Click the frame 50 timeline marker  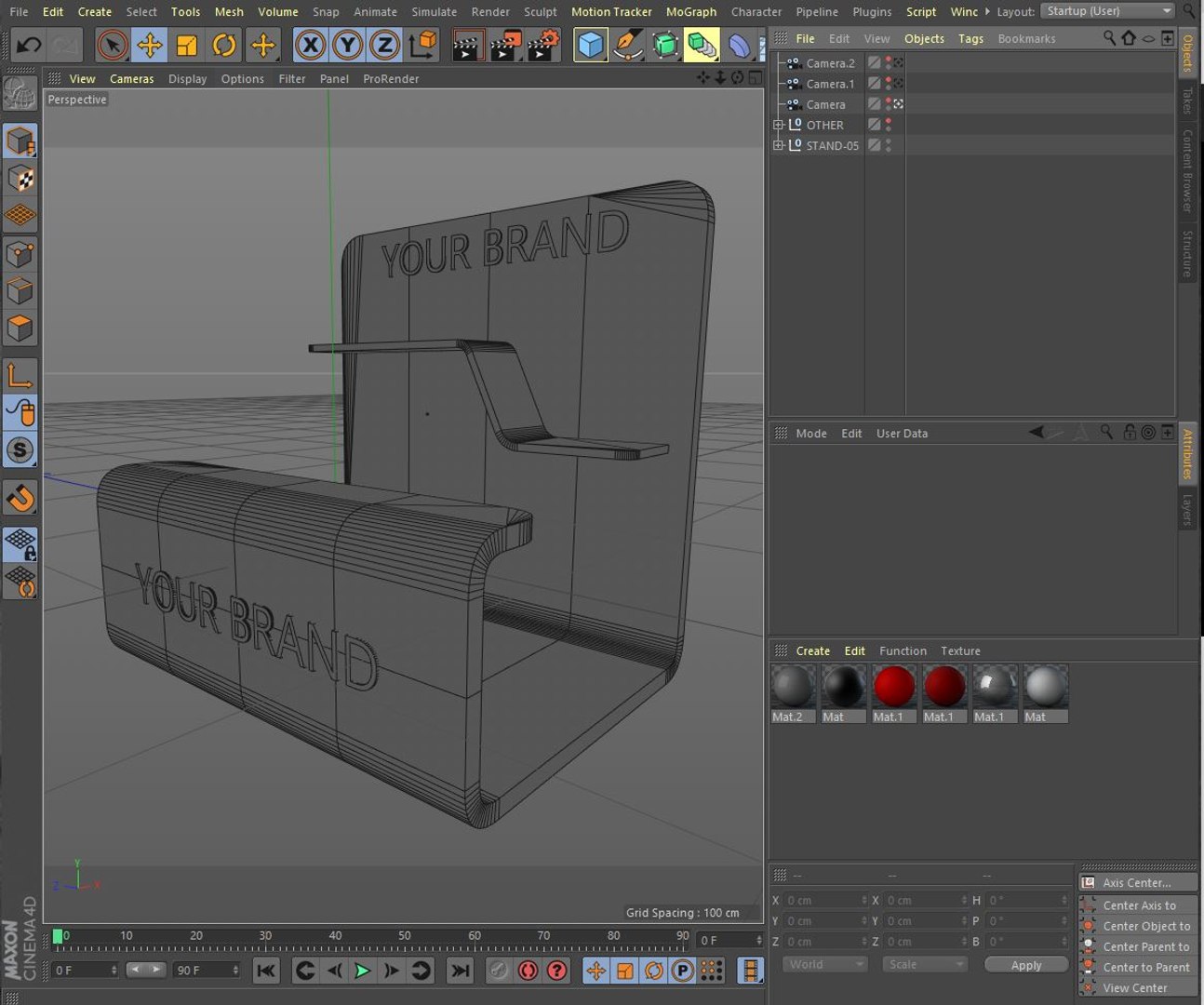(405, 936)
